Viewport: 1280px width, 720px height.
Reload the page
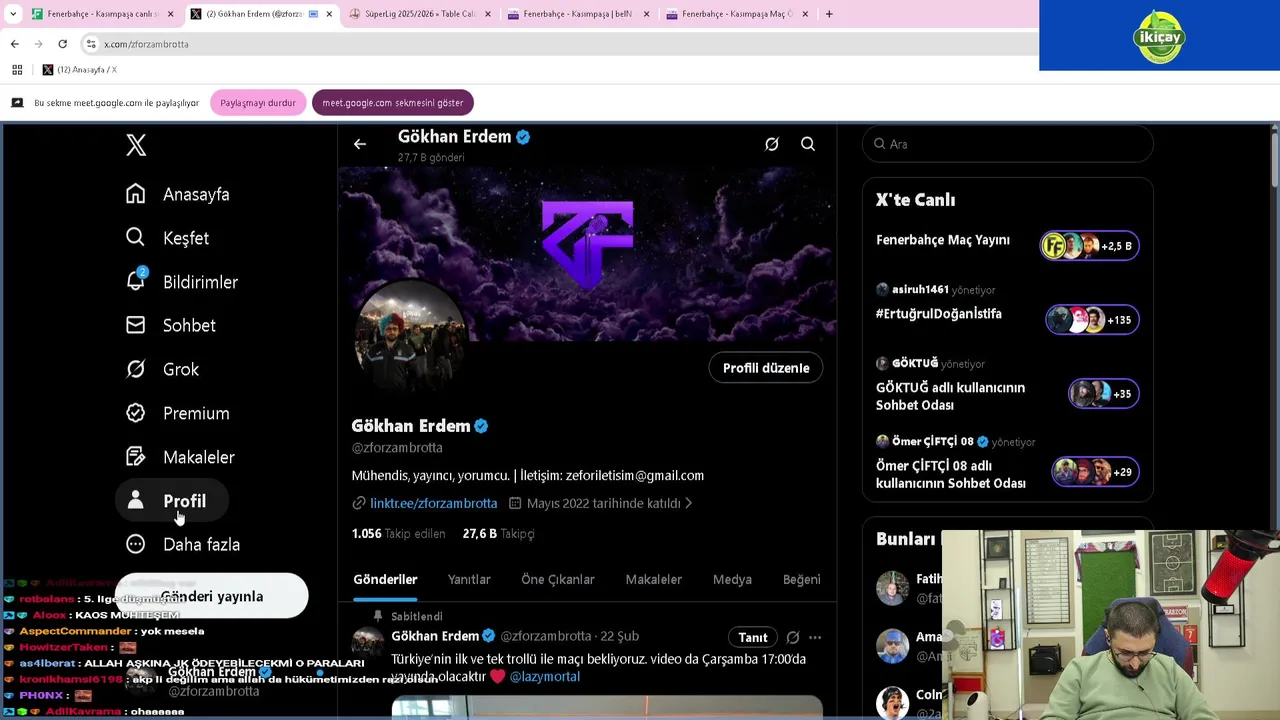[62, 44]
